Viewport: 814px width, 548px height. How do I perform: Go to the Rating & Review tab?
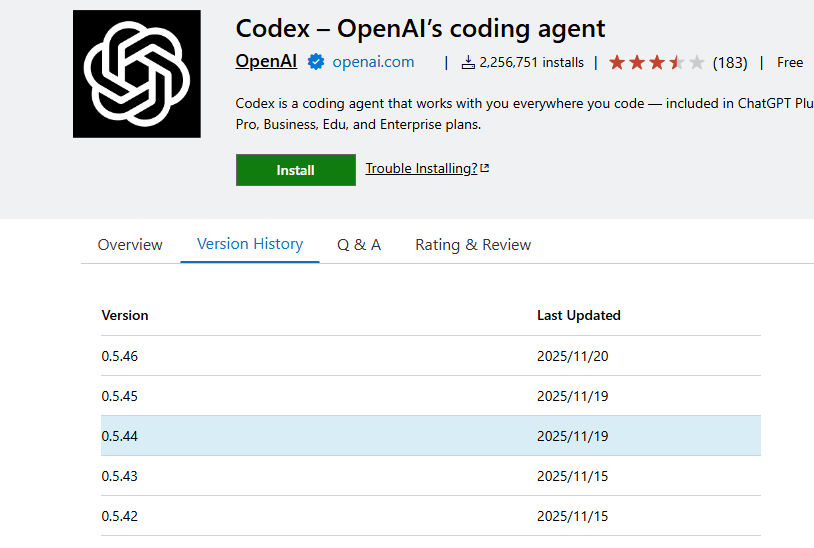point(473,244)
